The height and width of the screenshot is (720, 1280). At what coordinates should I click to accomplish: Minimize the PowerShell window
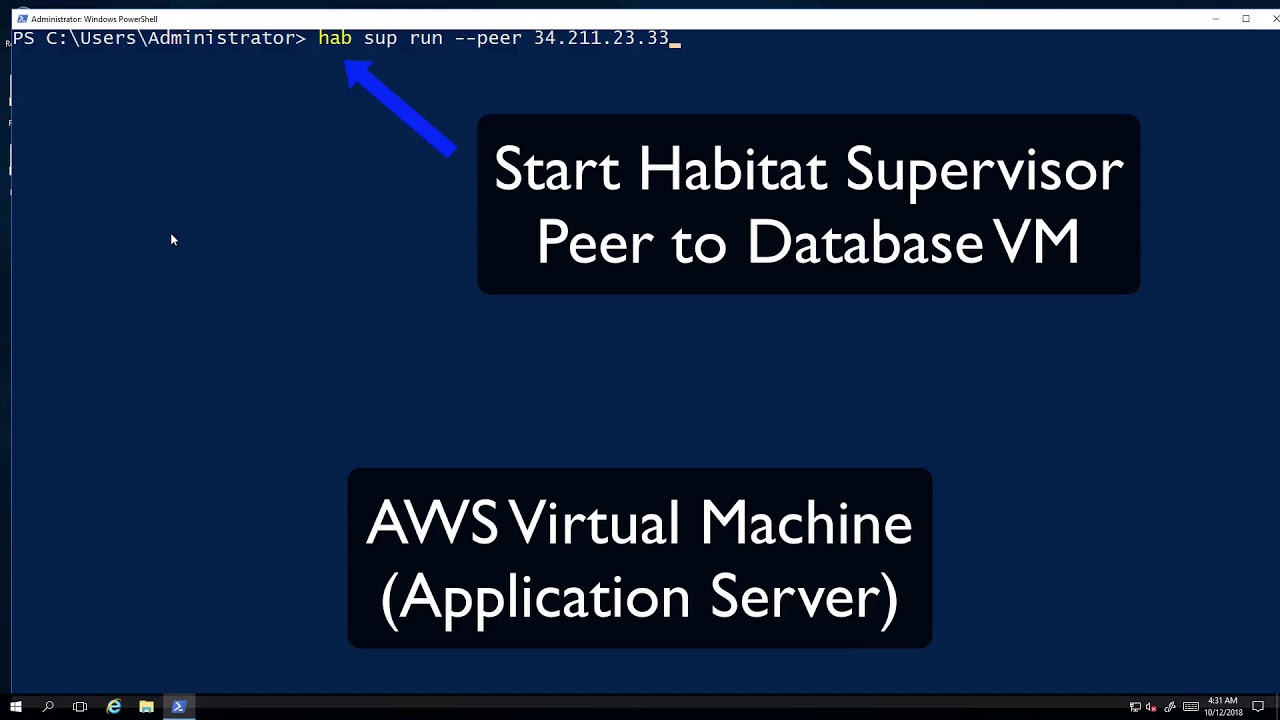(x=1216, y=19)
